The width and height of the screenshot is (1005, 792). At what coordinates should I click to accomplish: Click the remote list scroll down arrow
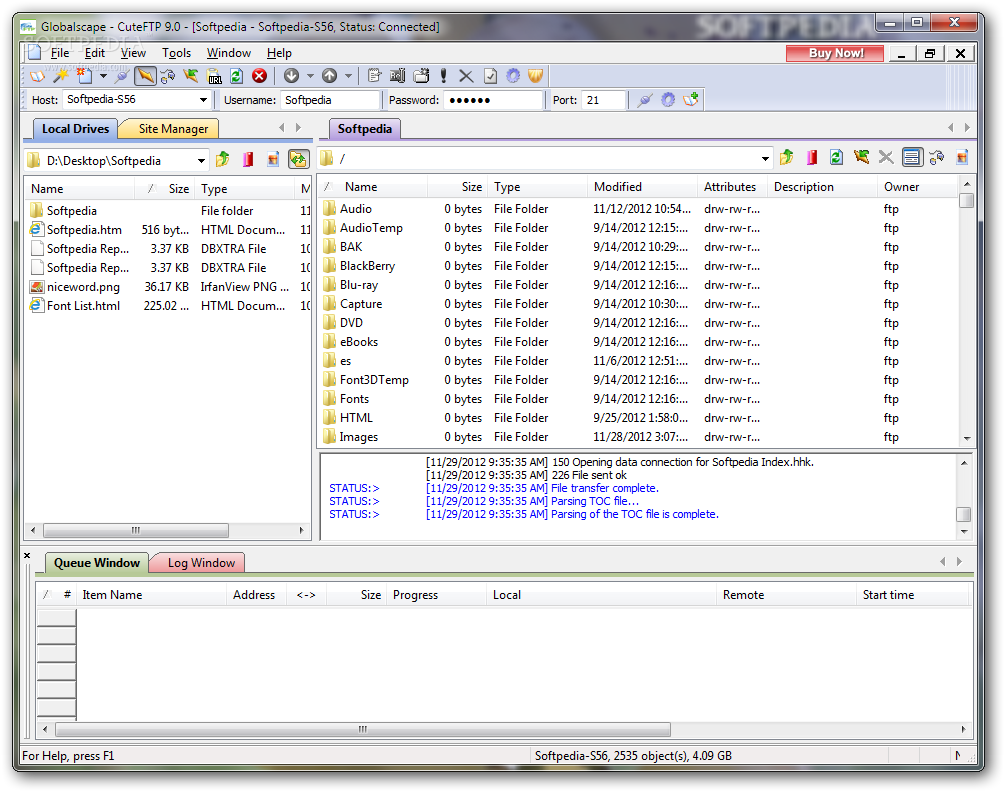coord(967,439)
